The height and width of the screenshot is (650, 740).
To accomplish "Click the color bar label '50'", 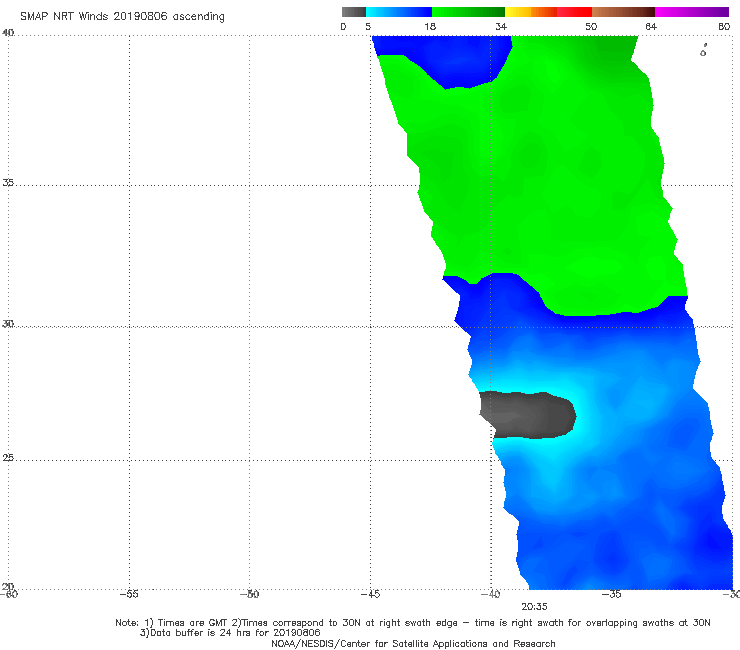I will click(591, 26).
